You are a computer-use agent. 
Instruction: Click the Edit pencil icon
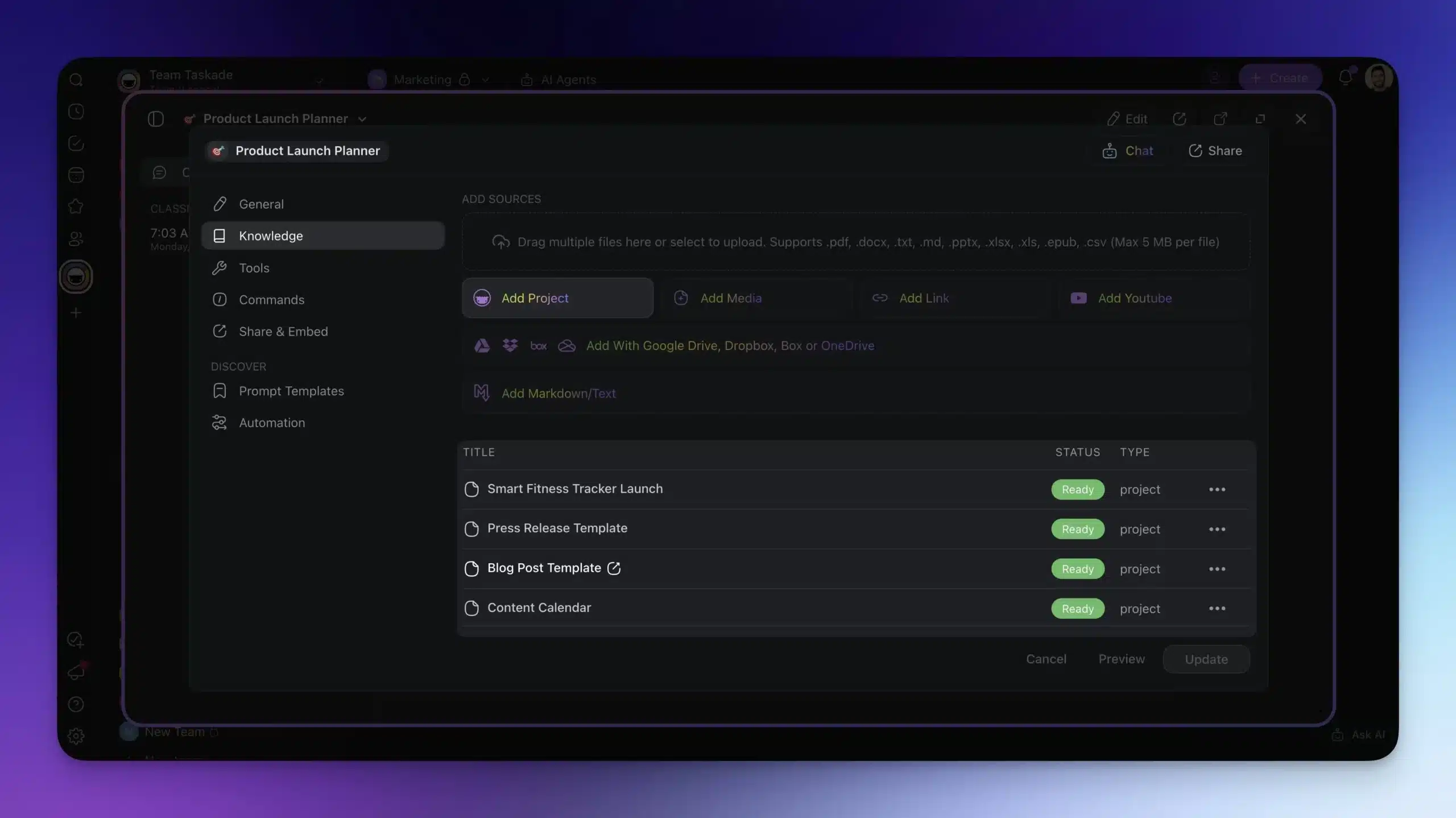click(1114, 118)
